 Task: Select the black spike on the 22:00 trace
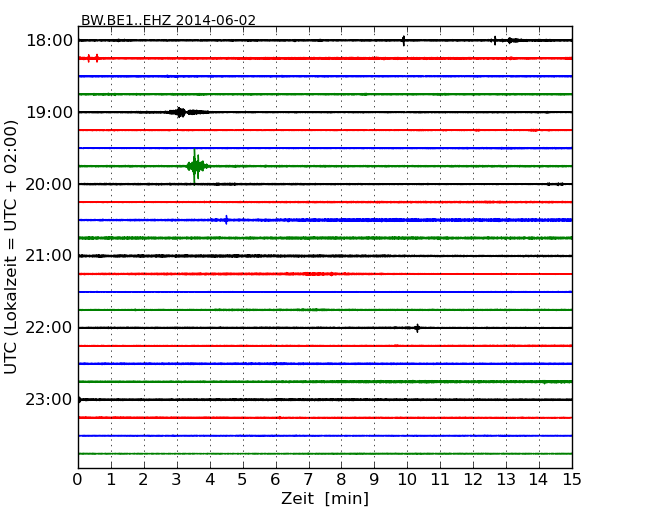click(417, 328)
